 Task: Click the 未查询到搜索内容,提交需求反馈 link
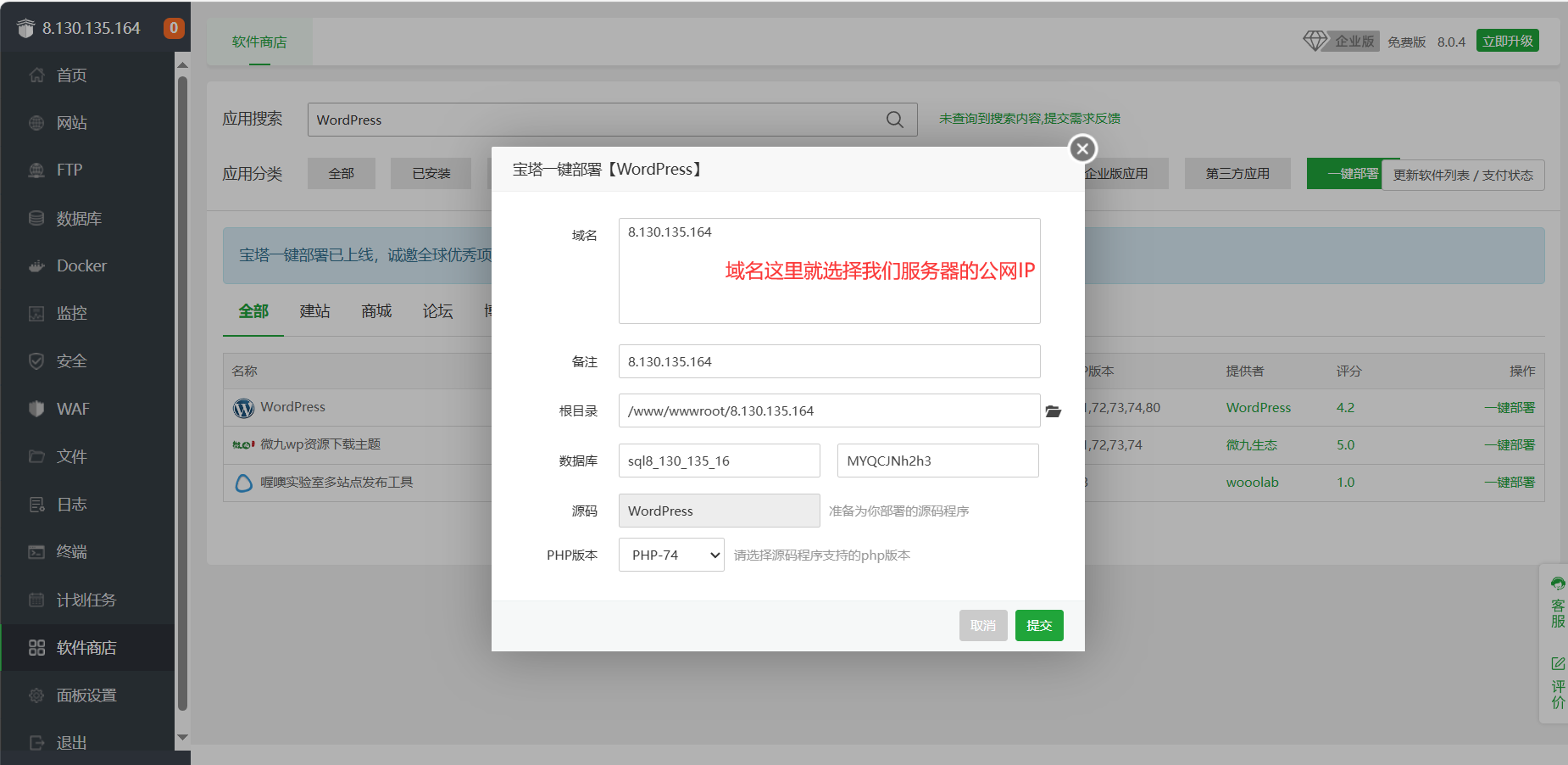(x=1030, y=119)
